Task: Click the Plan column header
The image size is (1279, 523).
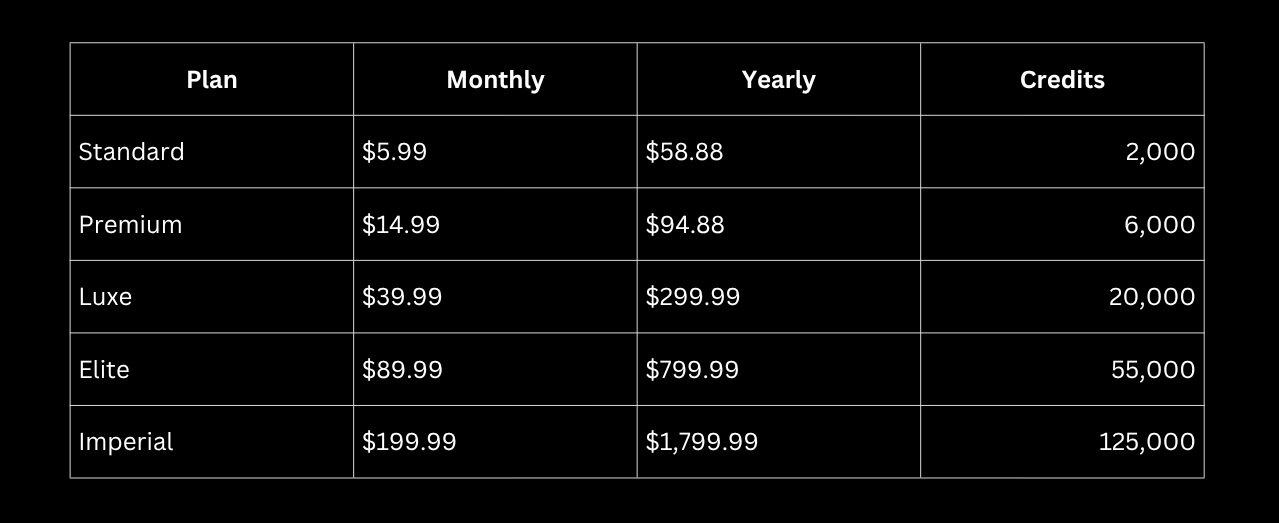Action: tap(212, 80)
